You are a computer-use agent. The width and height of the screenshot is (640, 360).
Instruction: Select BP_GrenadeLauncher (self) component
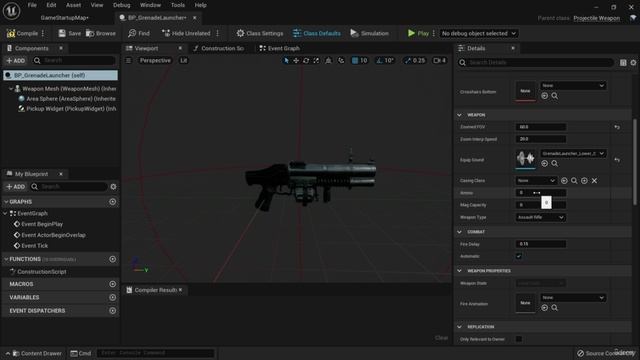[x=60, y=75]
